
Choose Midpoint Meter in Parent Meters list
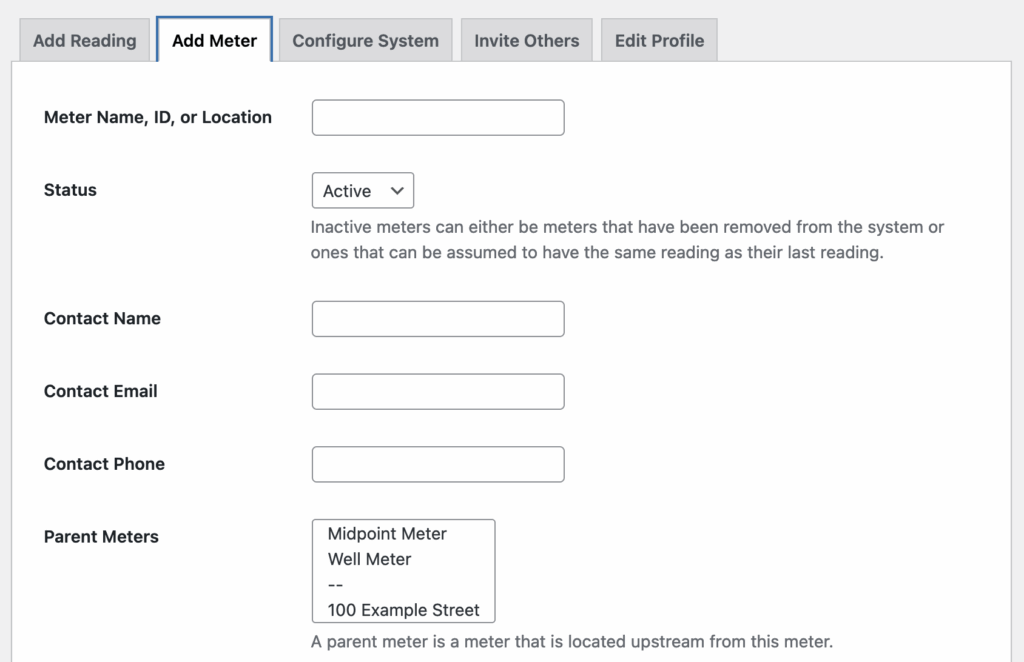(x=387, y=534)
